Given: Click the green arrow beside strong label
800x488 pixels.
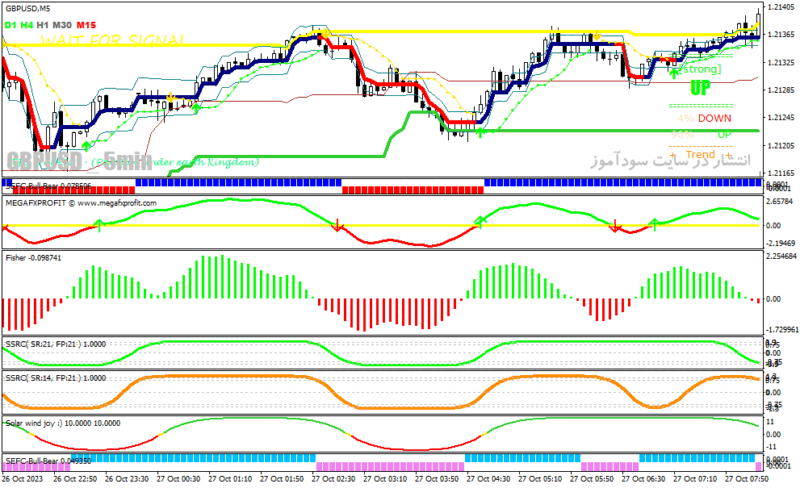Looking at the screenshot, I should coord(674,73).
